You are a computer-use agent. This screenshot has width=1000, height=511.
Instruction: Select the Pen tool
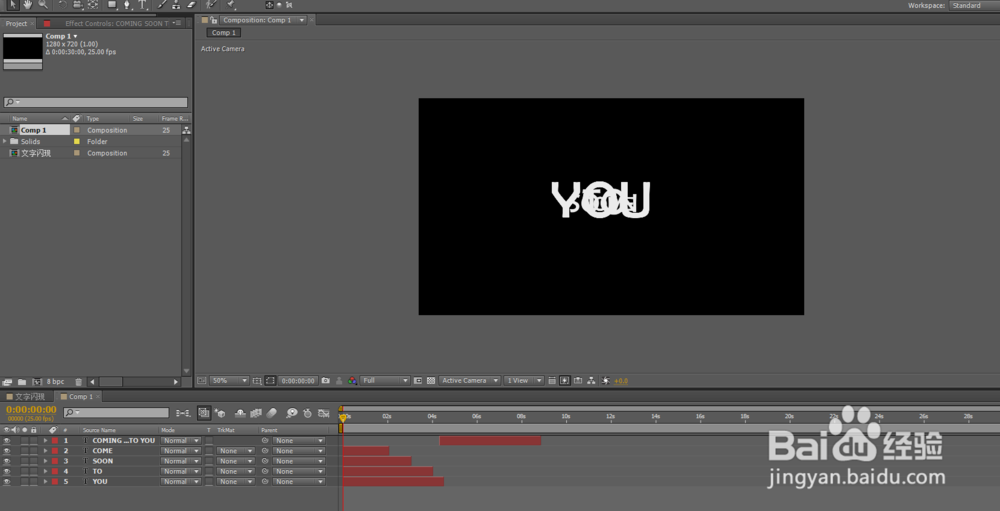[127, 4]
